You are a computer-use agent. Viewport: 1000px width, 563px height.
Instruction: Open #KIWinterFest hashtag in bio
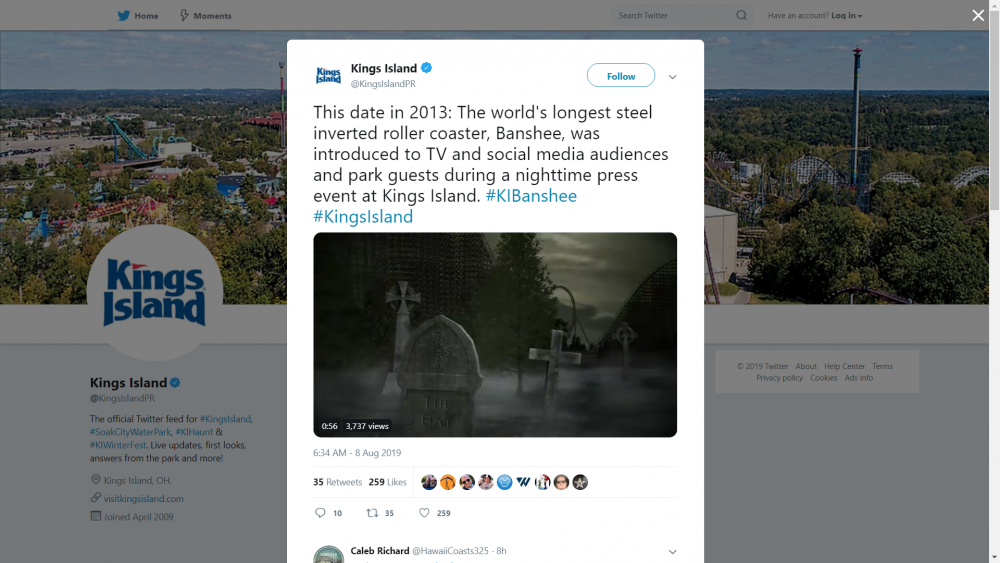point(118,445)
